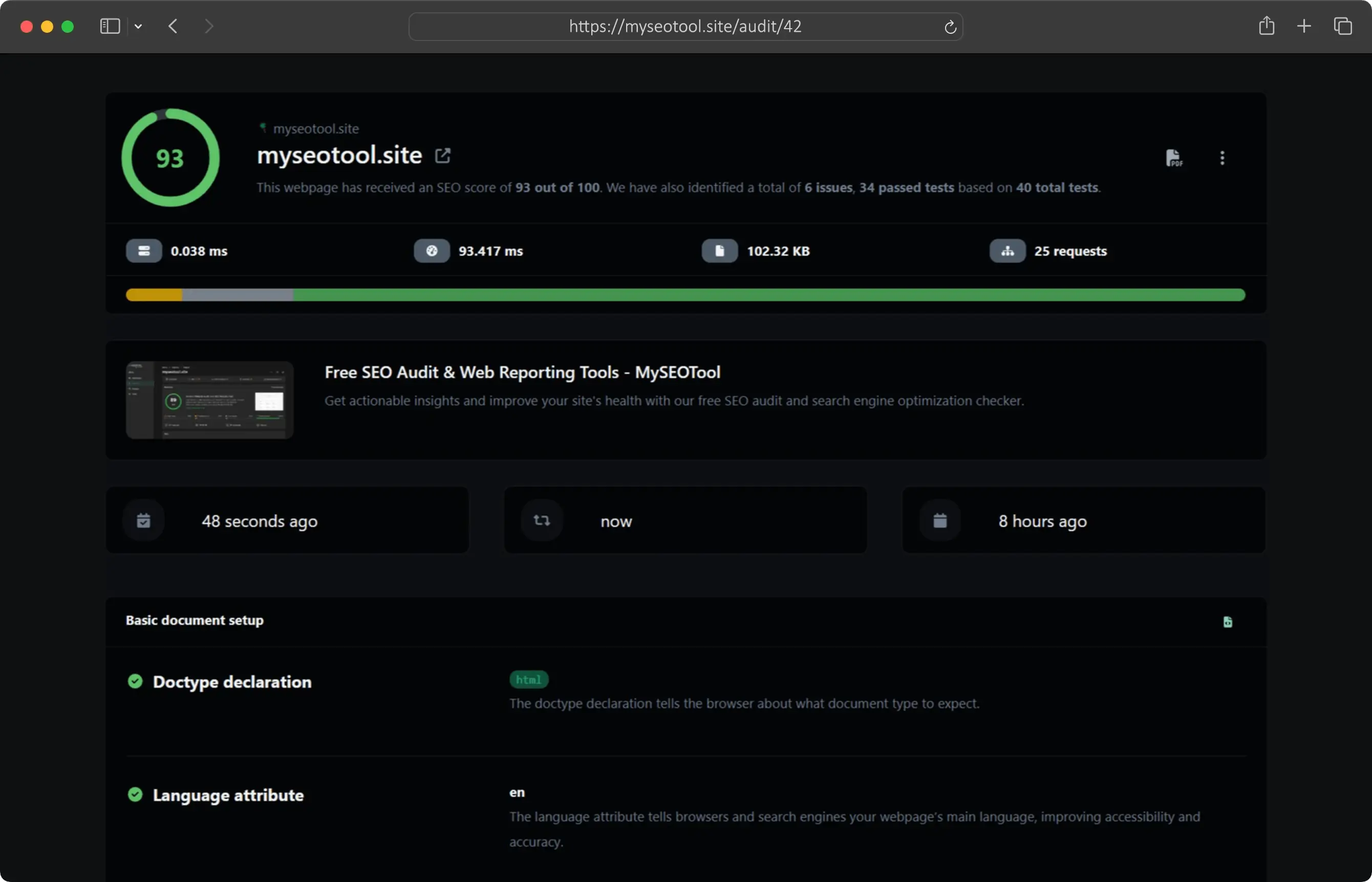Click the myseotool.site favicon
The image size is (1372, 882).
click(x=263, y=128)
